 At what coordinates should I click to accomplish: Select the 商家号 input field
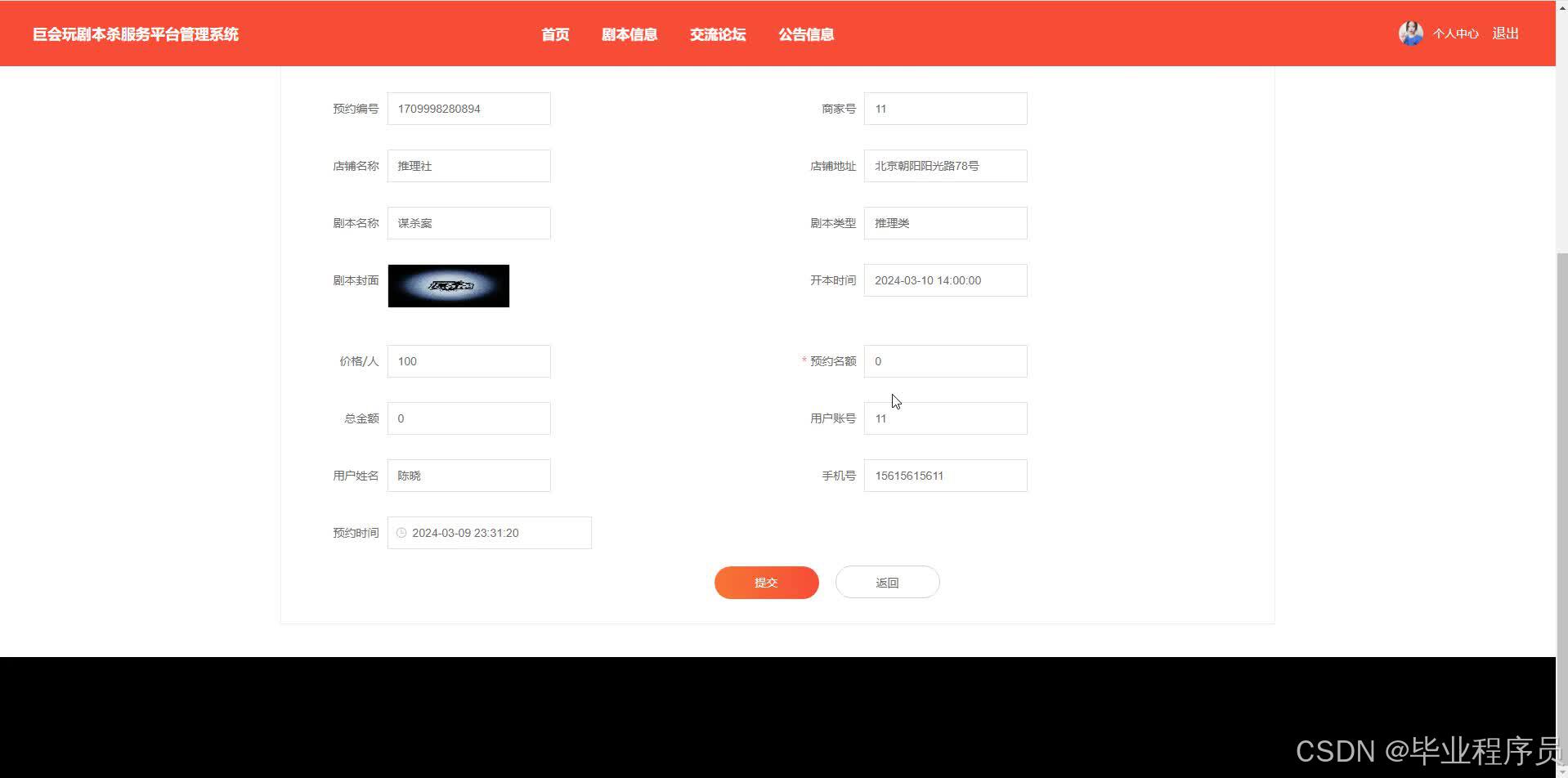[945, 108]
